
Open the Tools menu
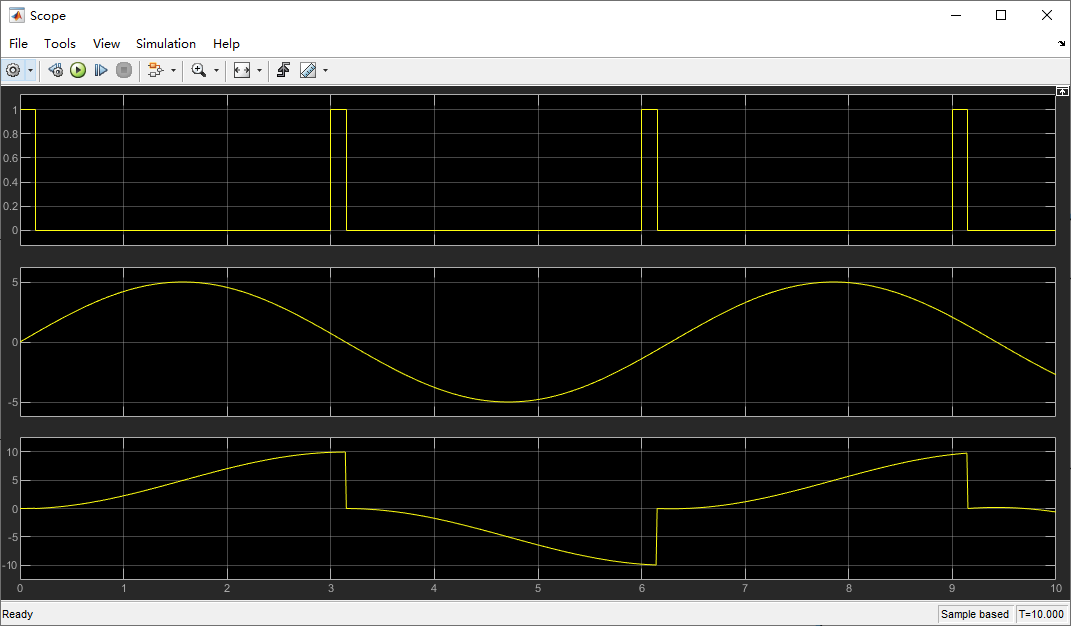[x=60, y=44]
